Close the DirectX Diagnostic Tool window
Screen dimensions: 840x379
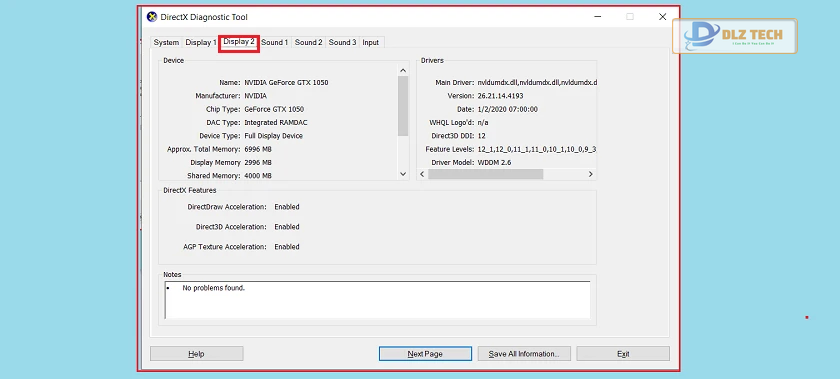pos(663,17)
